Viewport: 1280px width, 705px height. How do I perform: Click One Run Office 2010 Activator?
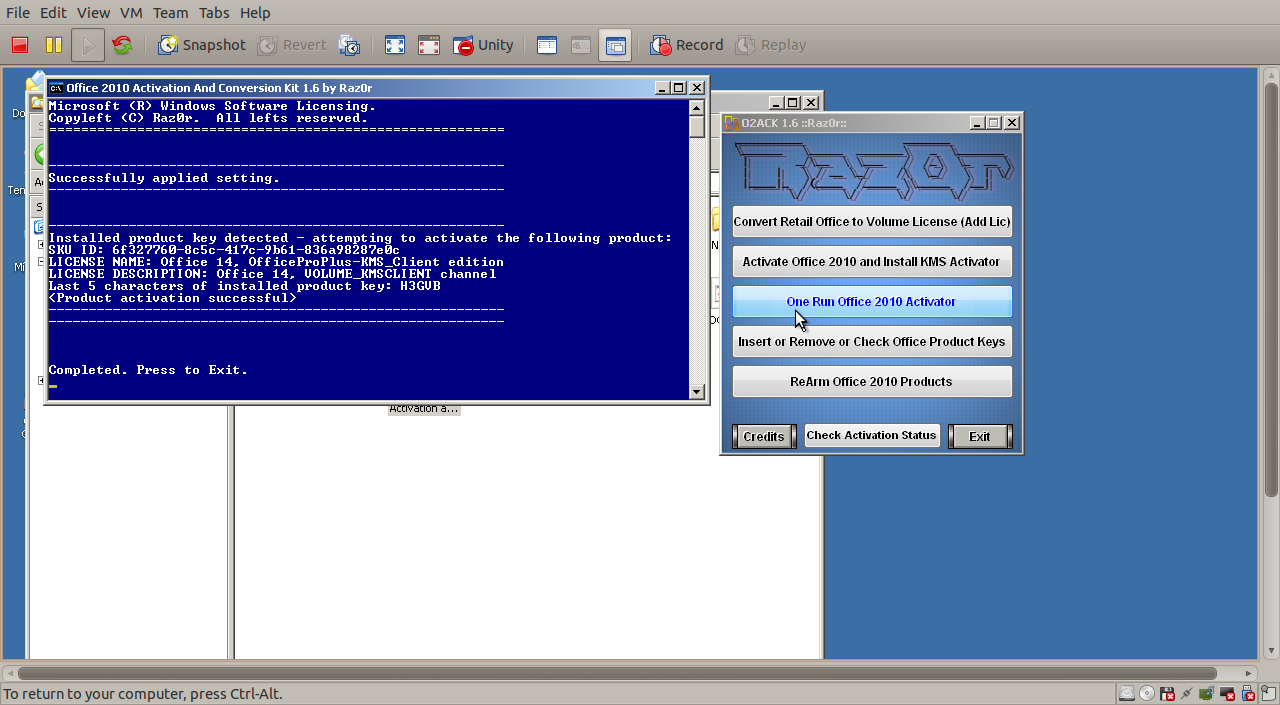[x=872, y=302]
